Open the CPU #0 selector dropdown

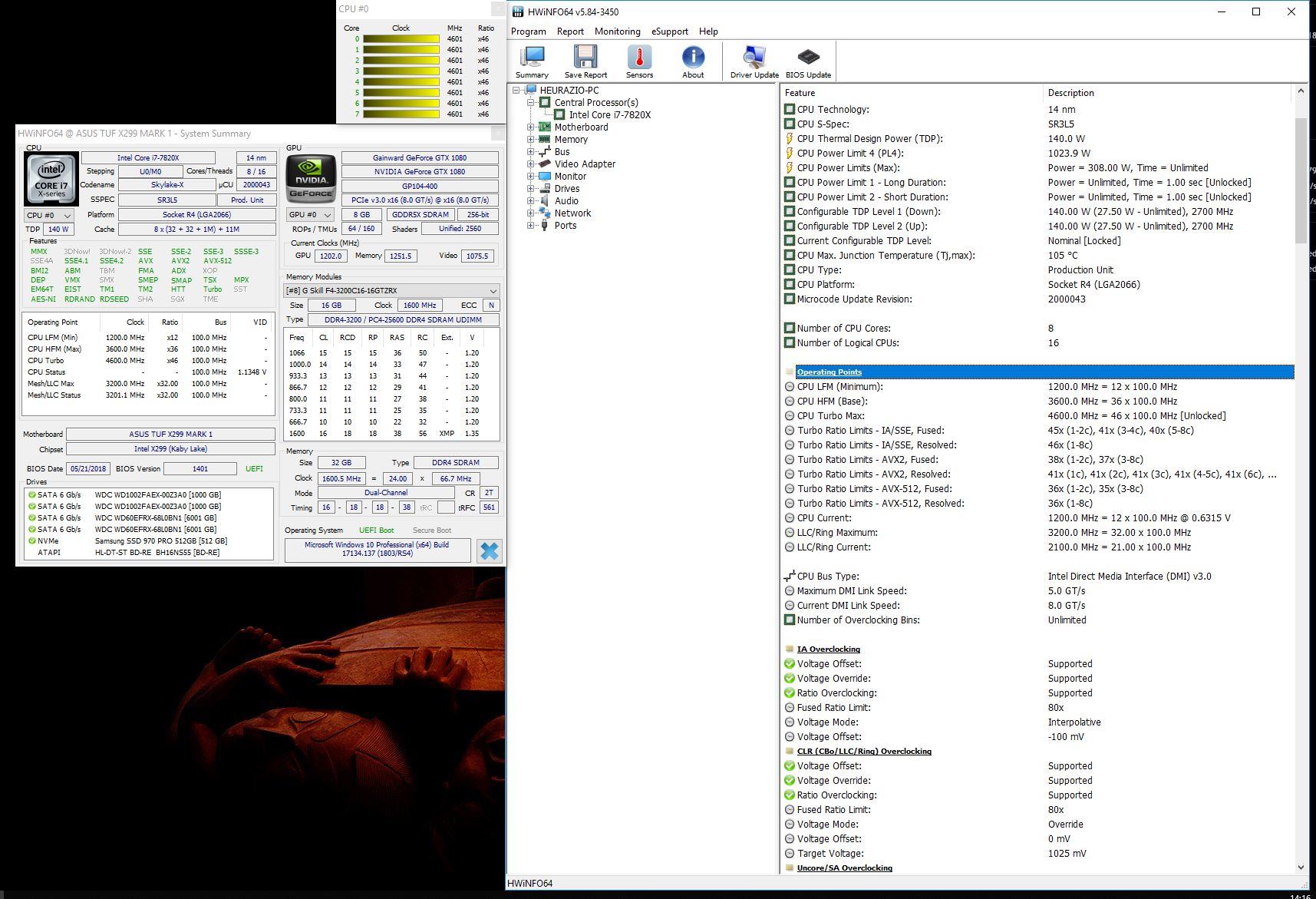(x=49, y=215)
